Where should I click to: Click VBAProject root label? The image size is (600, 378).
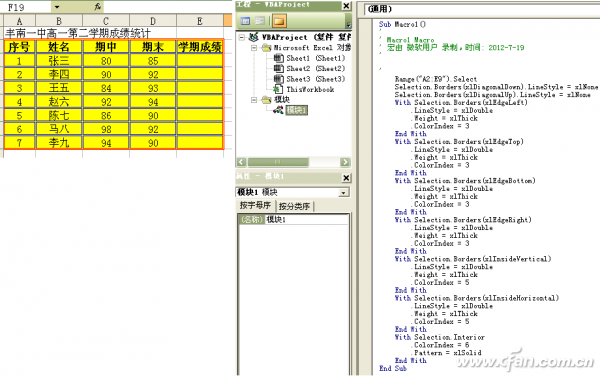click(284, 37)
